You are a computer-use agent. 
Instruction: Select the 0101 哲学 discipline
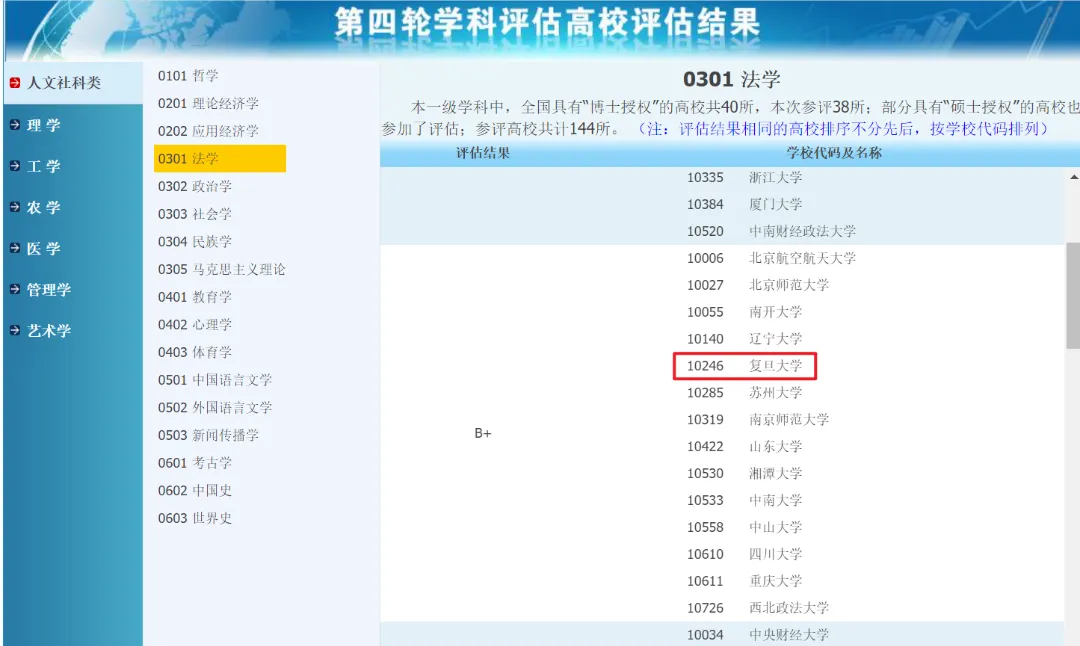click(188, 75)
